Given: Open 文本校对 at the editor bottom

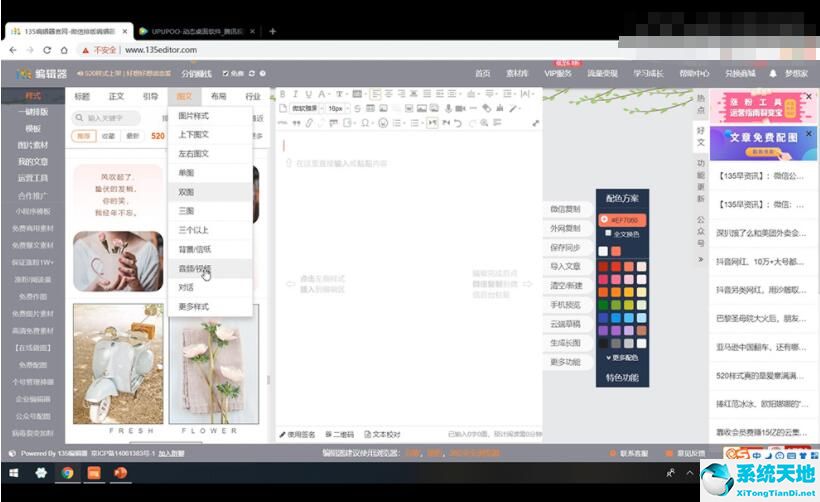Looking at the screenshot, I should [x=382, y=435].
